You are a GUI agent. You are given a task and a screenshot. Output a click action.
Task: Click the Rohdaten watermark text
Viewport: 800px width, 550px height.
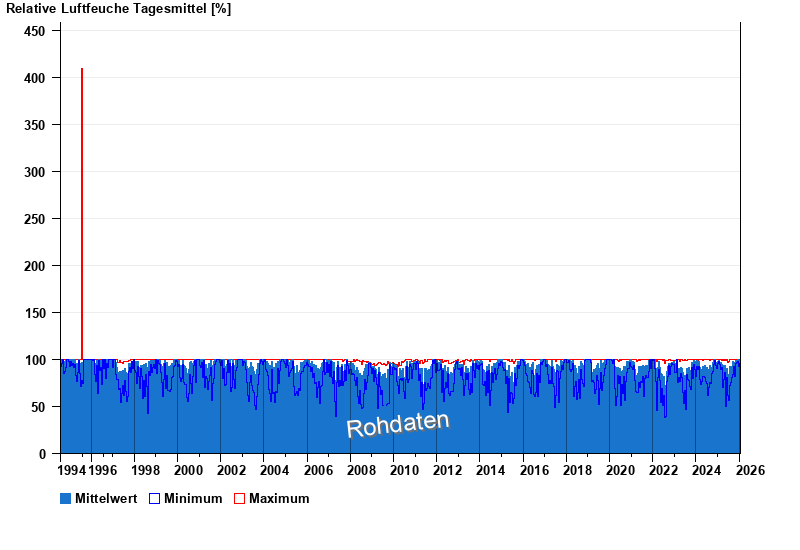coord(398,424)
